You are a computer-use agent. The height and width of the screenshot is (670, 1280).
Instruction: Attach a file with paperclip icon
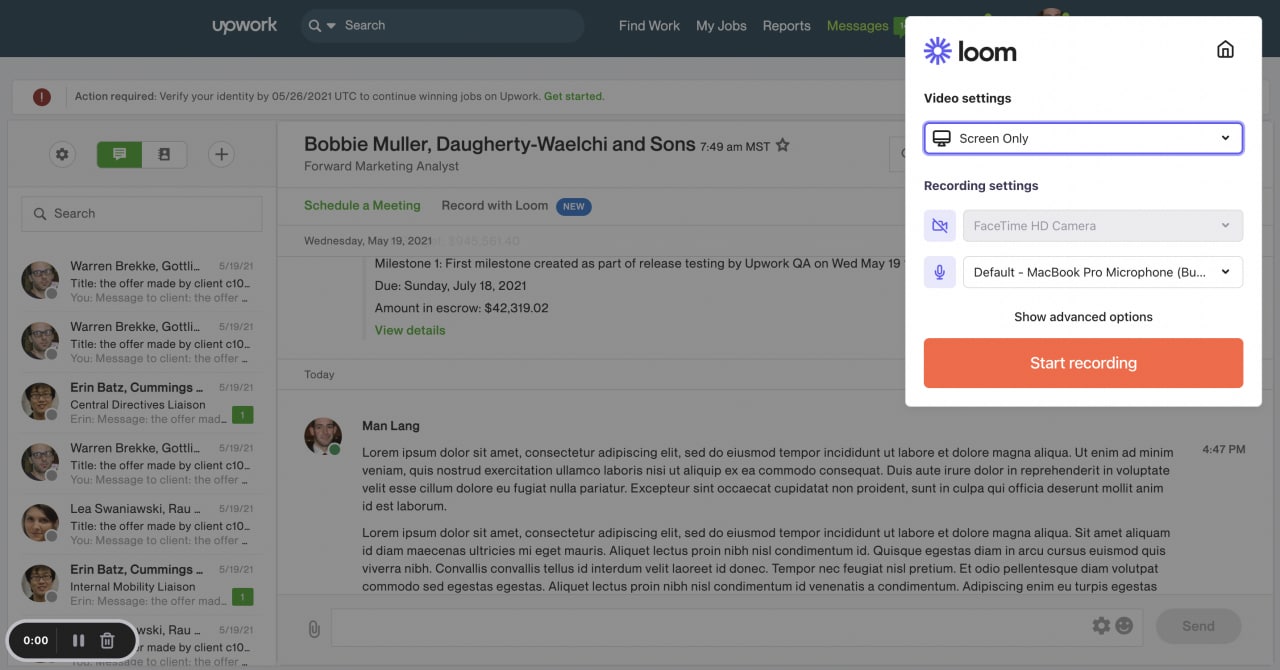point(313,629)
